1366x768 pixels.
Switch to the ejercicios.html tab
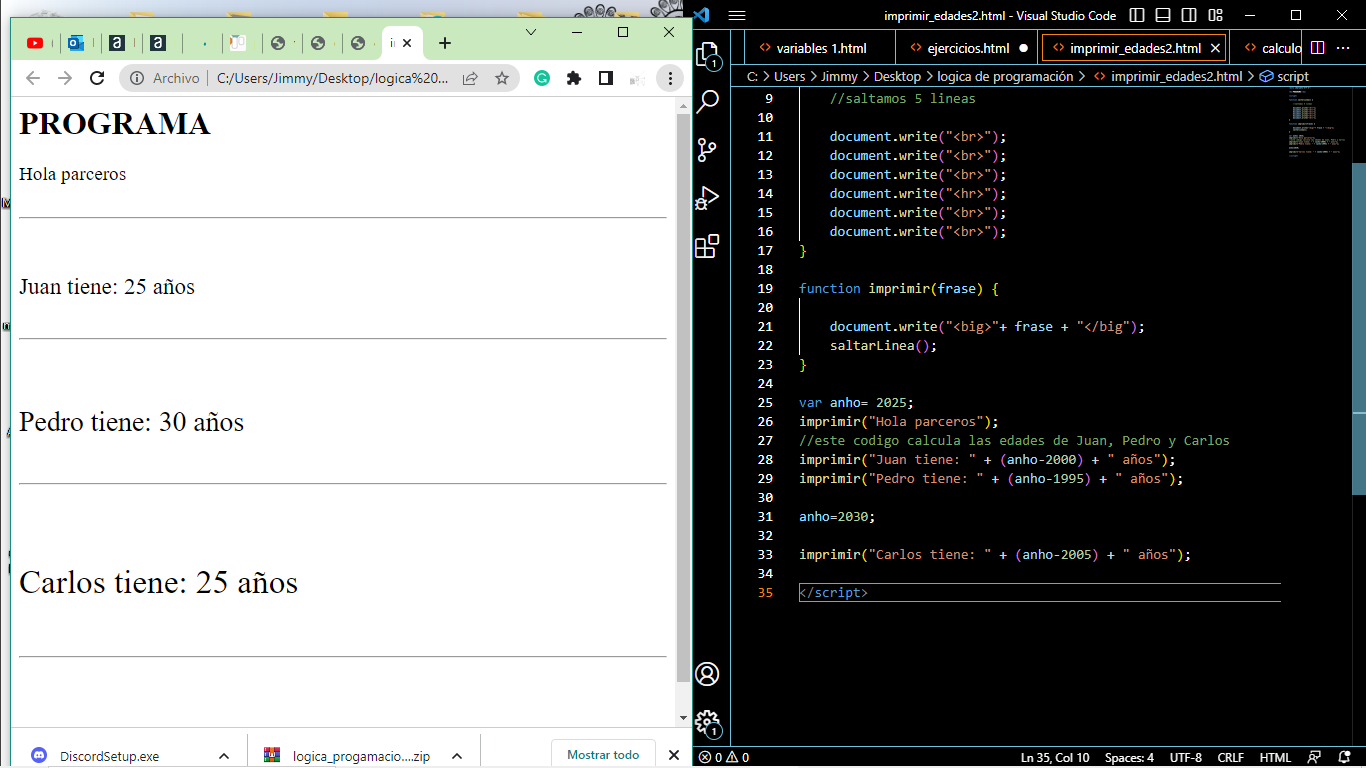tap(968, 48)
